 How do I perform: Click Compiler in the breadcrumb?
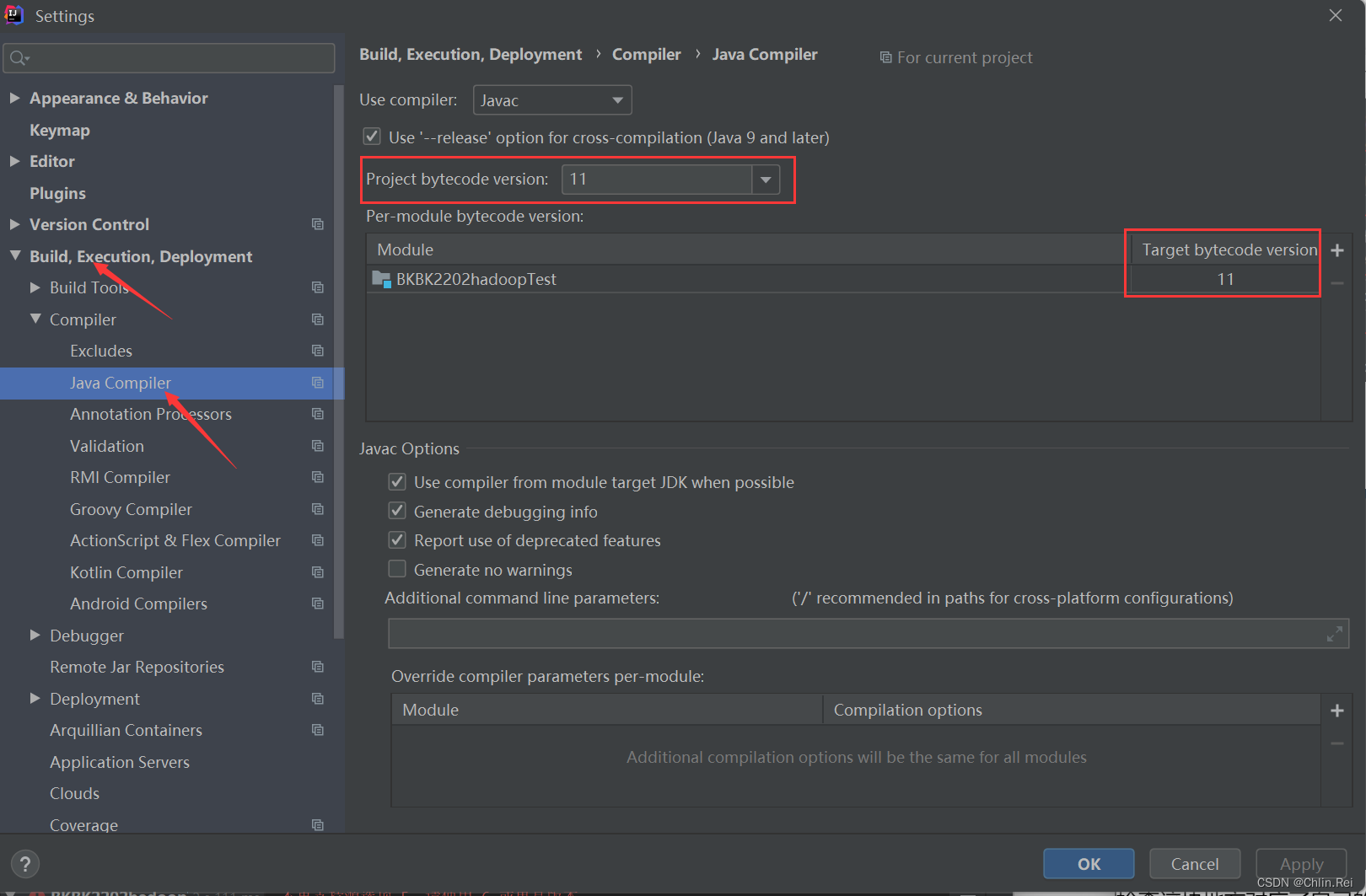click(646, 54)
